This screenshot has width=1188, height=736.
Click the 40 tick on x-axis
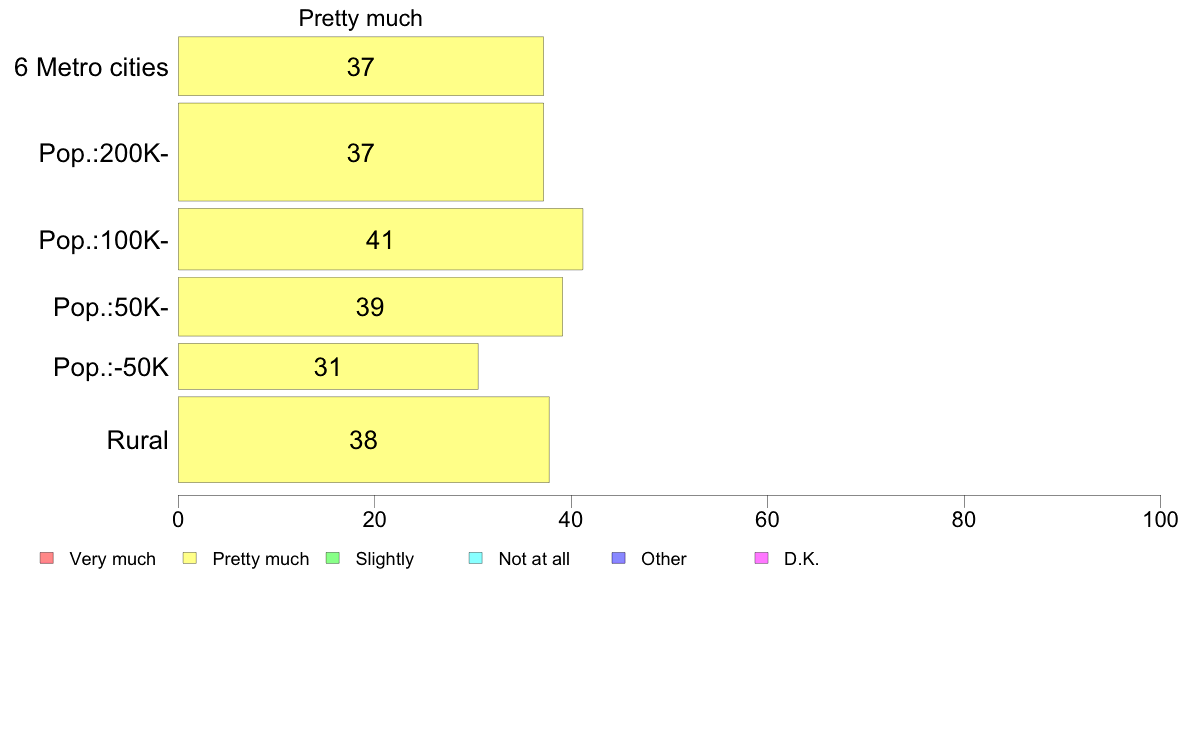point(571,519)
